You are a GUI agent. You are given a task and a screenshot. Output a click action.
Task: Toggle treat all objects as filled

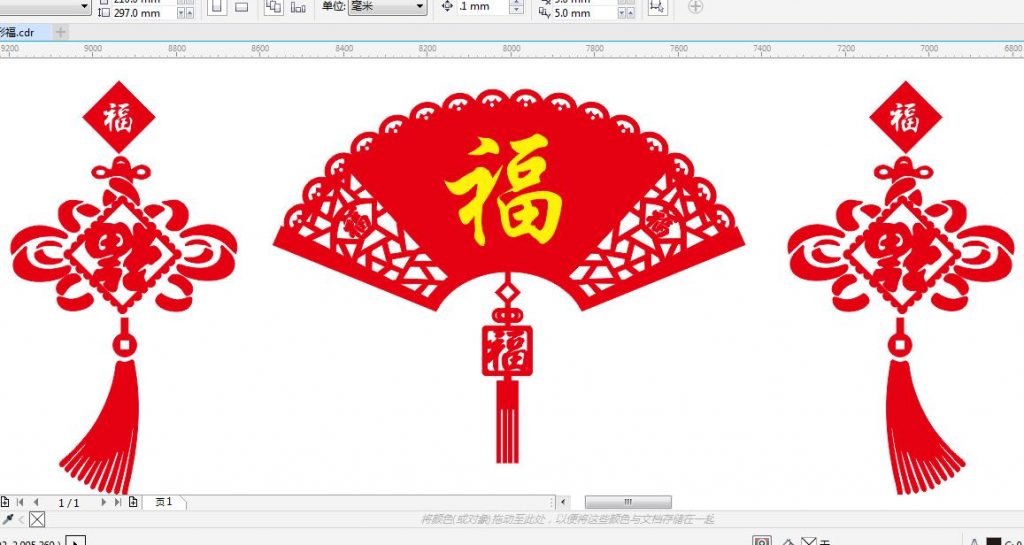click(x=658, y=7)
